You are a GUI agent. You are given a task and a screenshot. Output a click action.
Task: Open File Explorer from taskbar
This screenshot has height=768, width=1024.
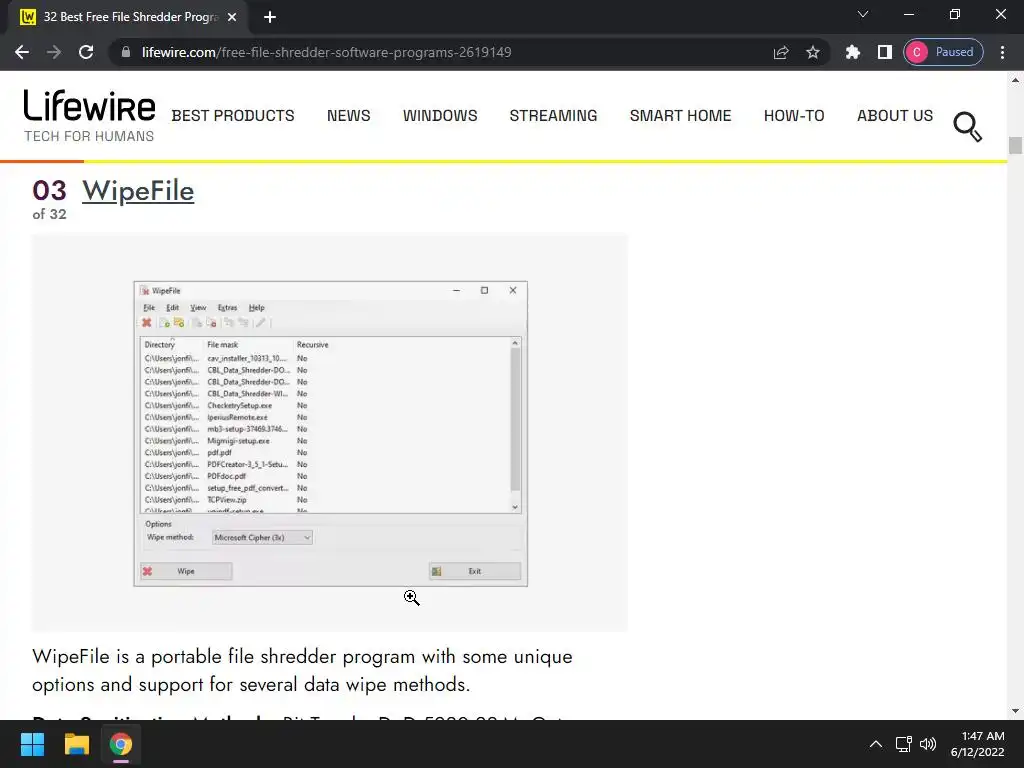76,744
